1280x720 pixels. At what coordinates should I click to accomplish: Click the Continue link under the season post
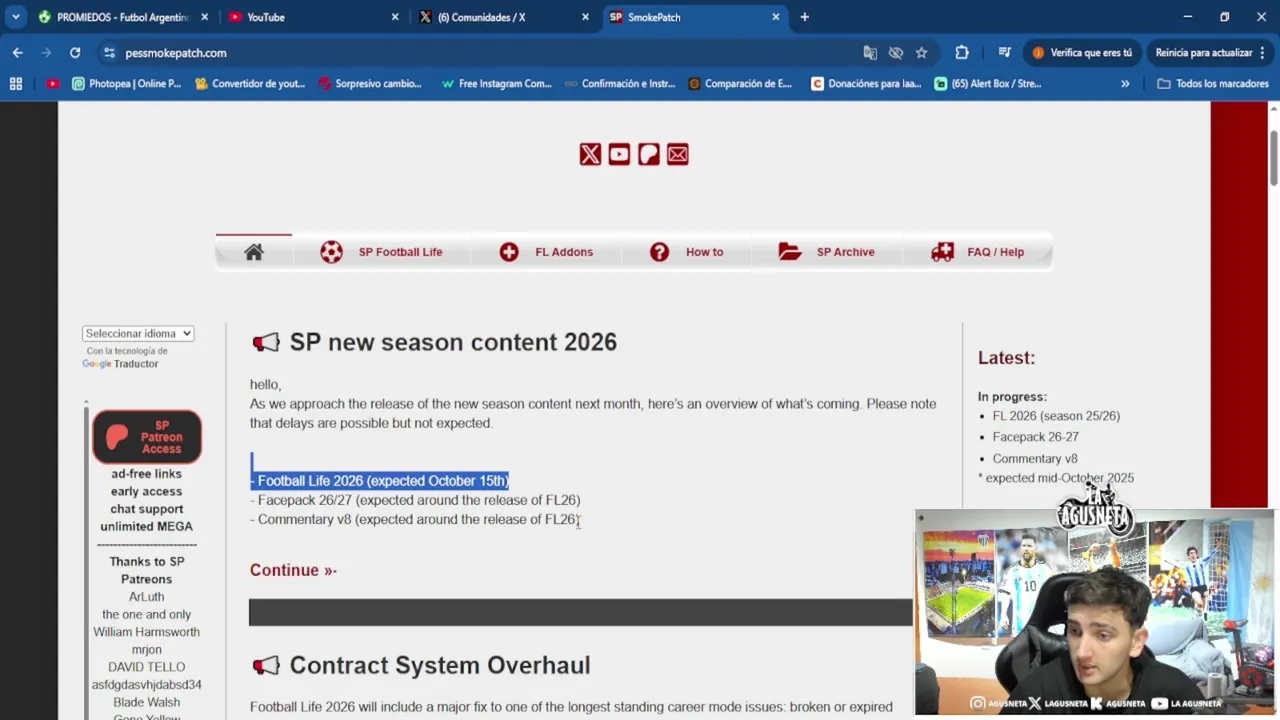293,570
